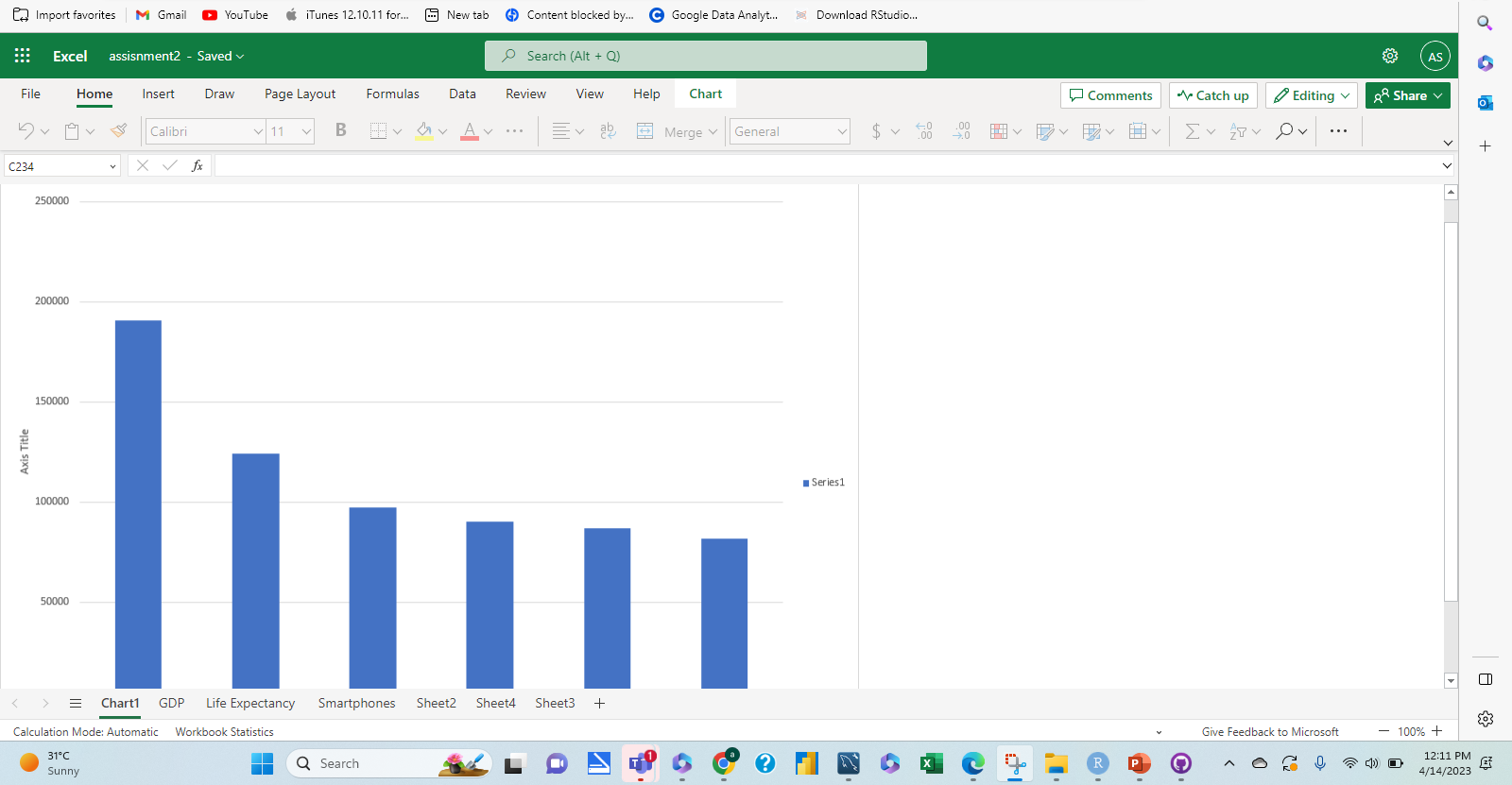This screenshot has height=785, width=1512.
Task: Add a new sheet with plus icon
Action: coord(599,703)
